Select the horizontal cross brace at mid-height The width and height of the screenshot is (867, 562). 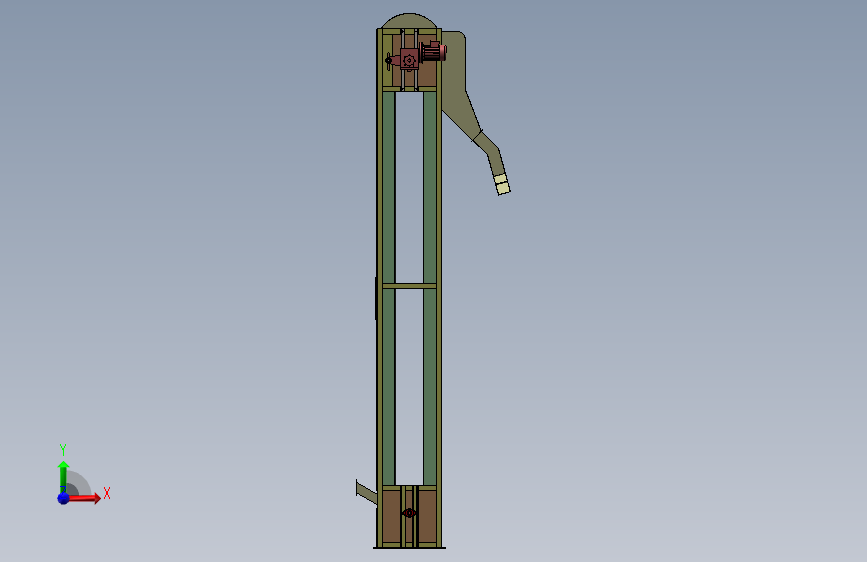coord(409,286)
